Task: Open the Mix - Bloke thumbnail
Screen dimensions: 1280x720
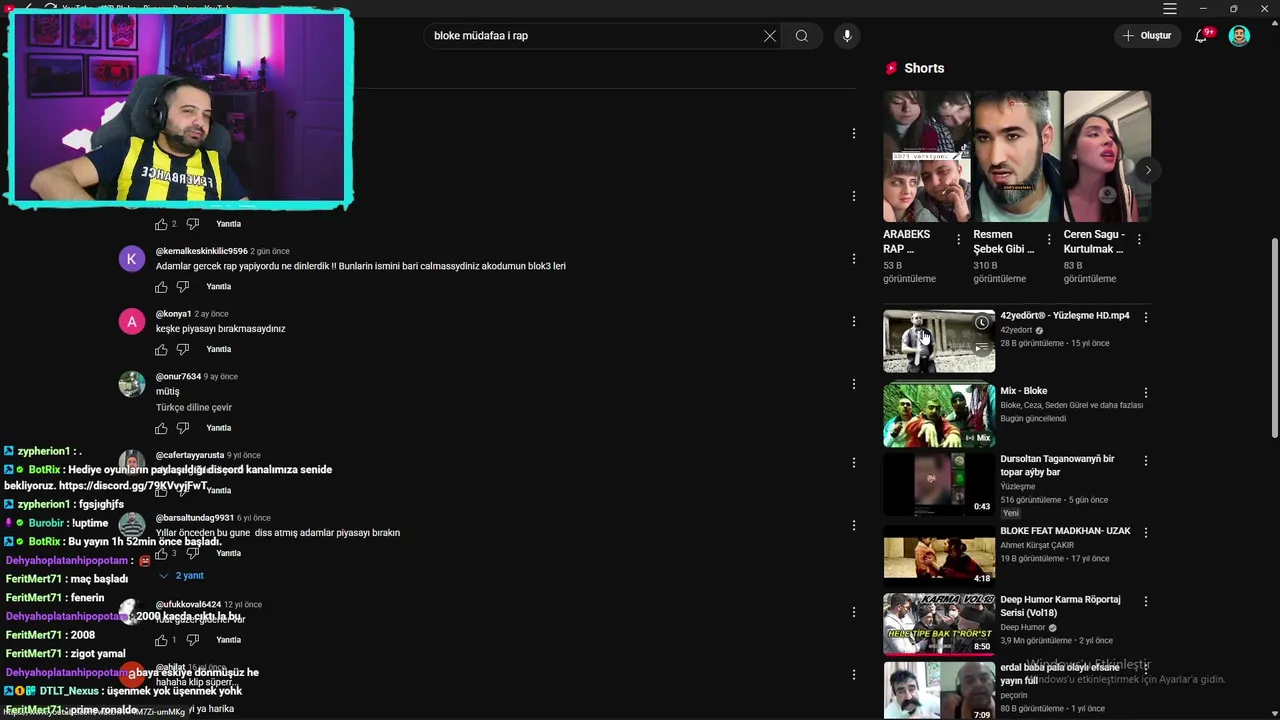Action: pos(939,415)
